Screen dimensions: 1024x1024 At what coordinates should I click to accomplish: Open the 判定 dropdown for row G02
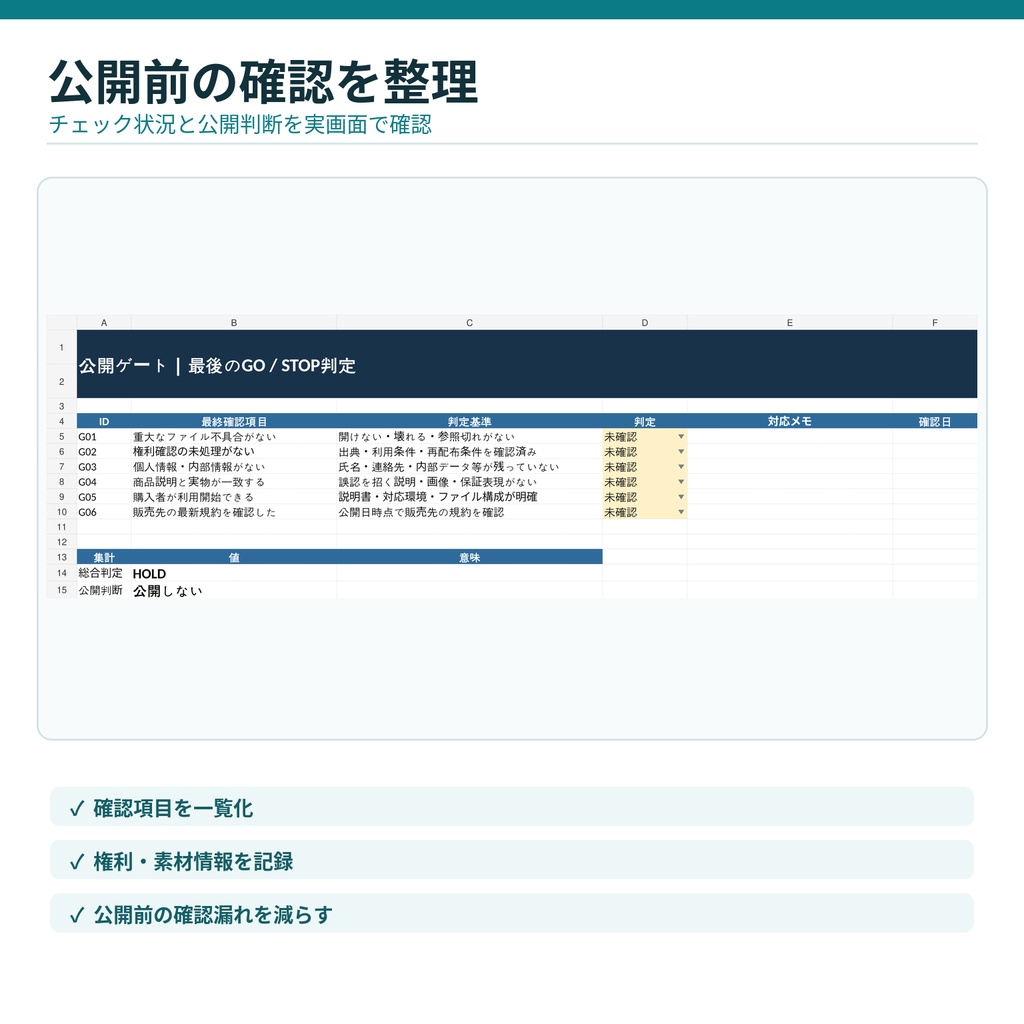pyautogui.click(x=680, y=451)
